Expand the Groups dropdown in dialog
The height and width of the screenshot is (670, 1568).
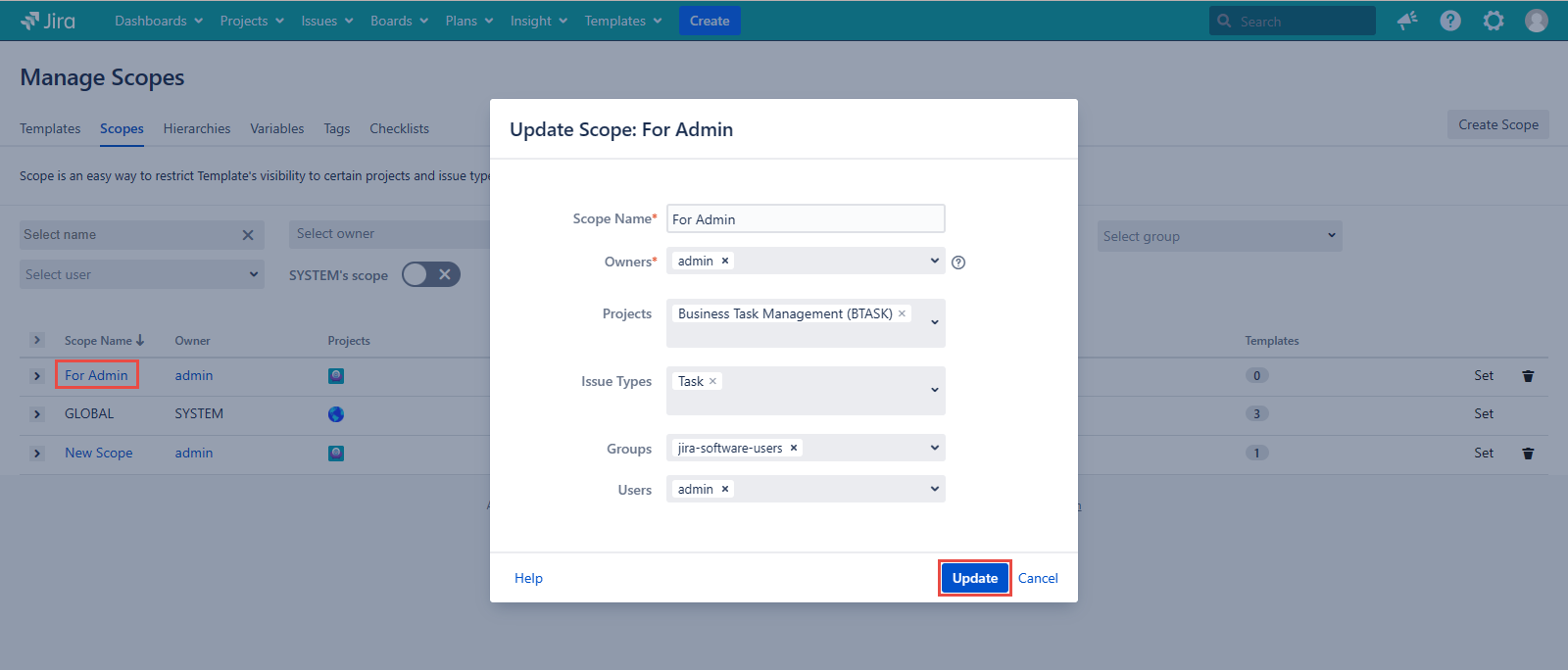click(934, 448)
